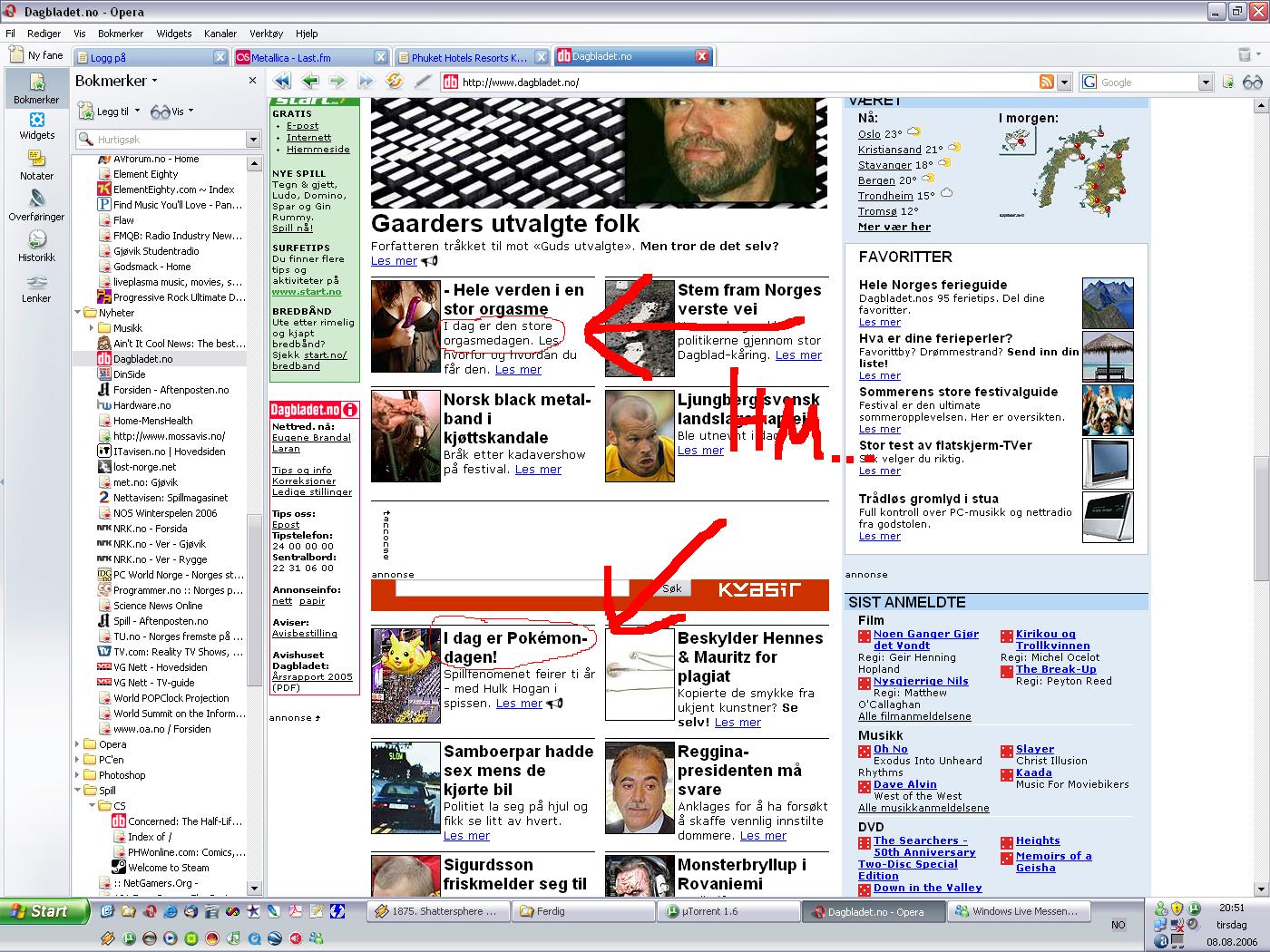Select the Hardware.no bookmark
This screenshot has height=952, width=1270.
(142, 405)
